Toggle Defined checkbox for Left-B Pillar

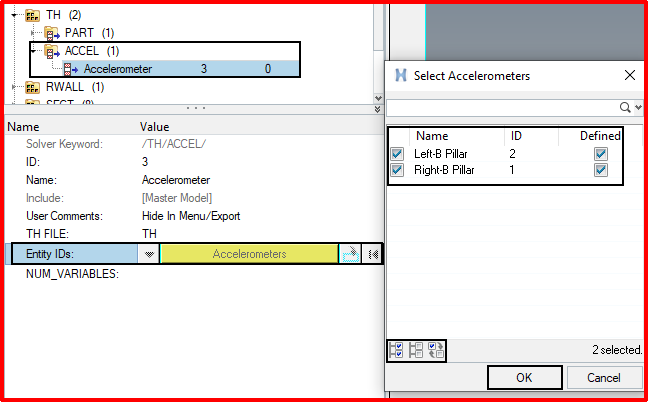coord(600,154)
